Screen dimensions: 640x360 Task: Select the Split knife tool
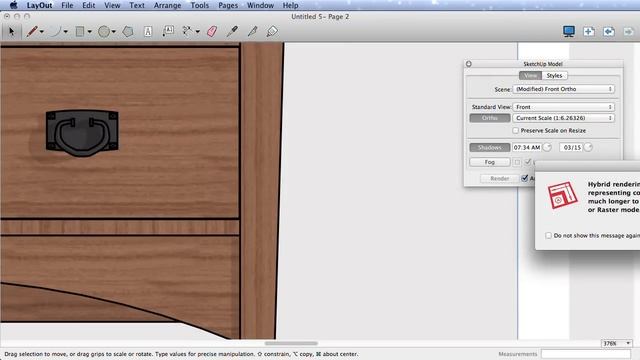tap(252, 31)
